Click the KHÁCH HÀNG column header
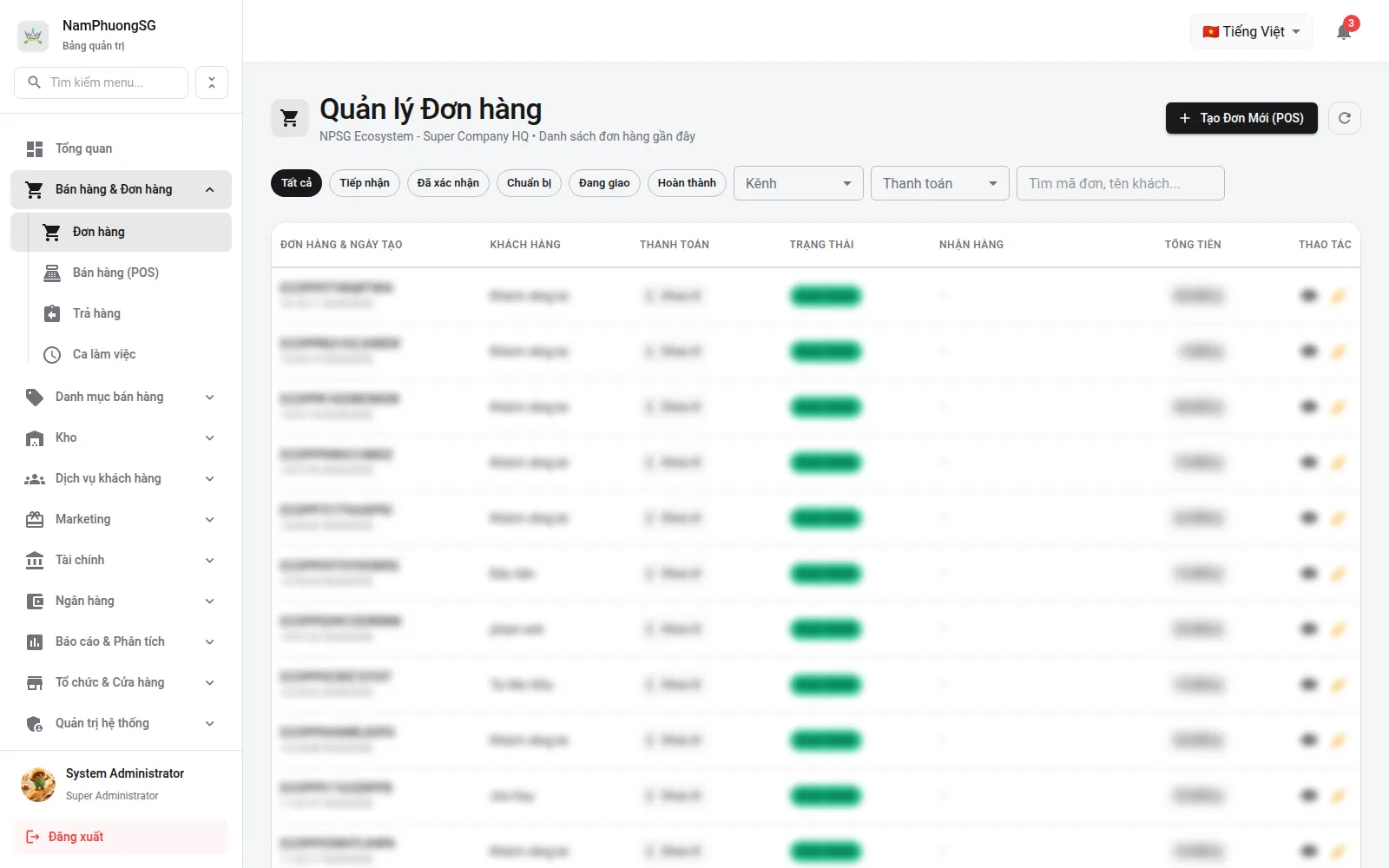This screenshot has width=1389, height=868. click(524, 245)
